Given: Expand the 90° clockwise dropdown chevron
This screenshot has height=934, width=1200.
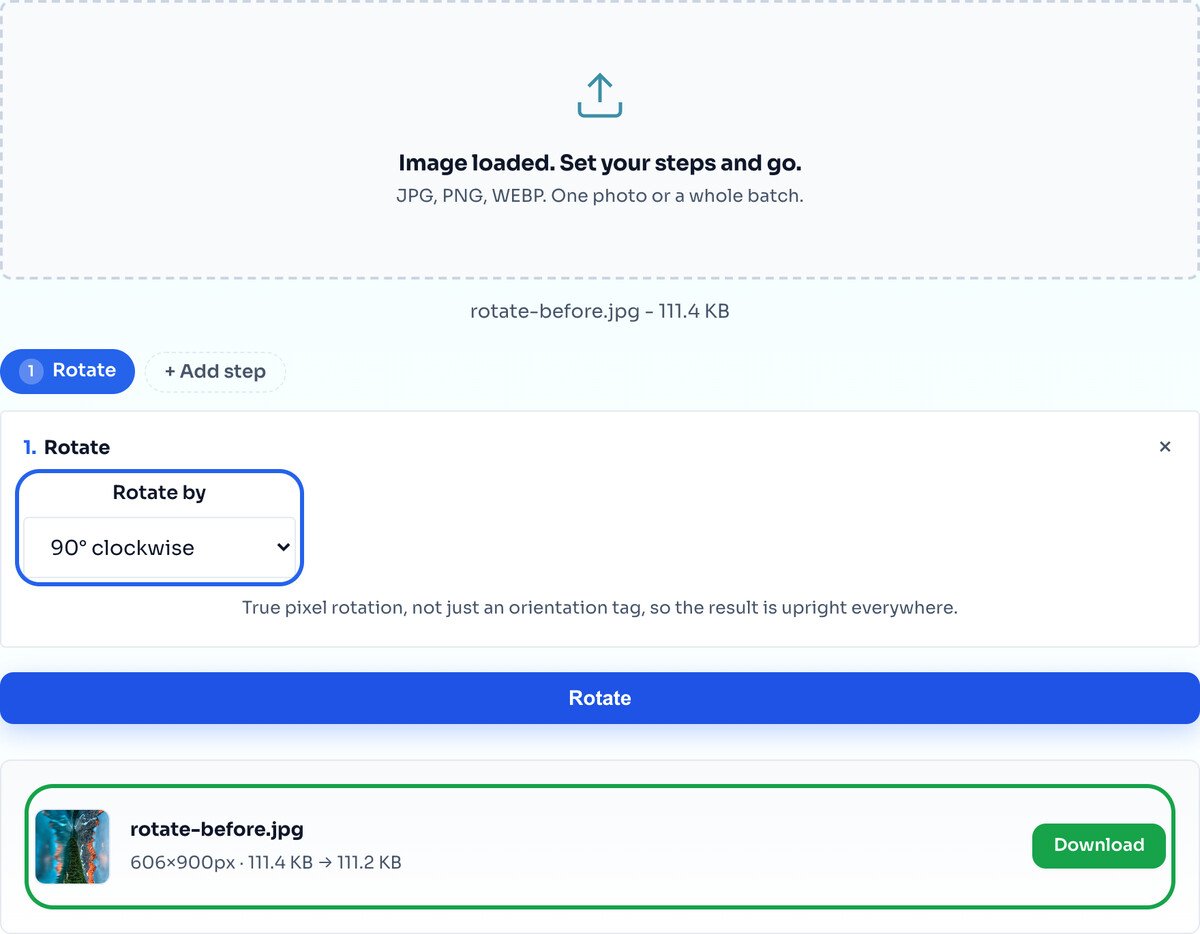Looking at the screenshot, I should 283,547.
